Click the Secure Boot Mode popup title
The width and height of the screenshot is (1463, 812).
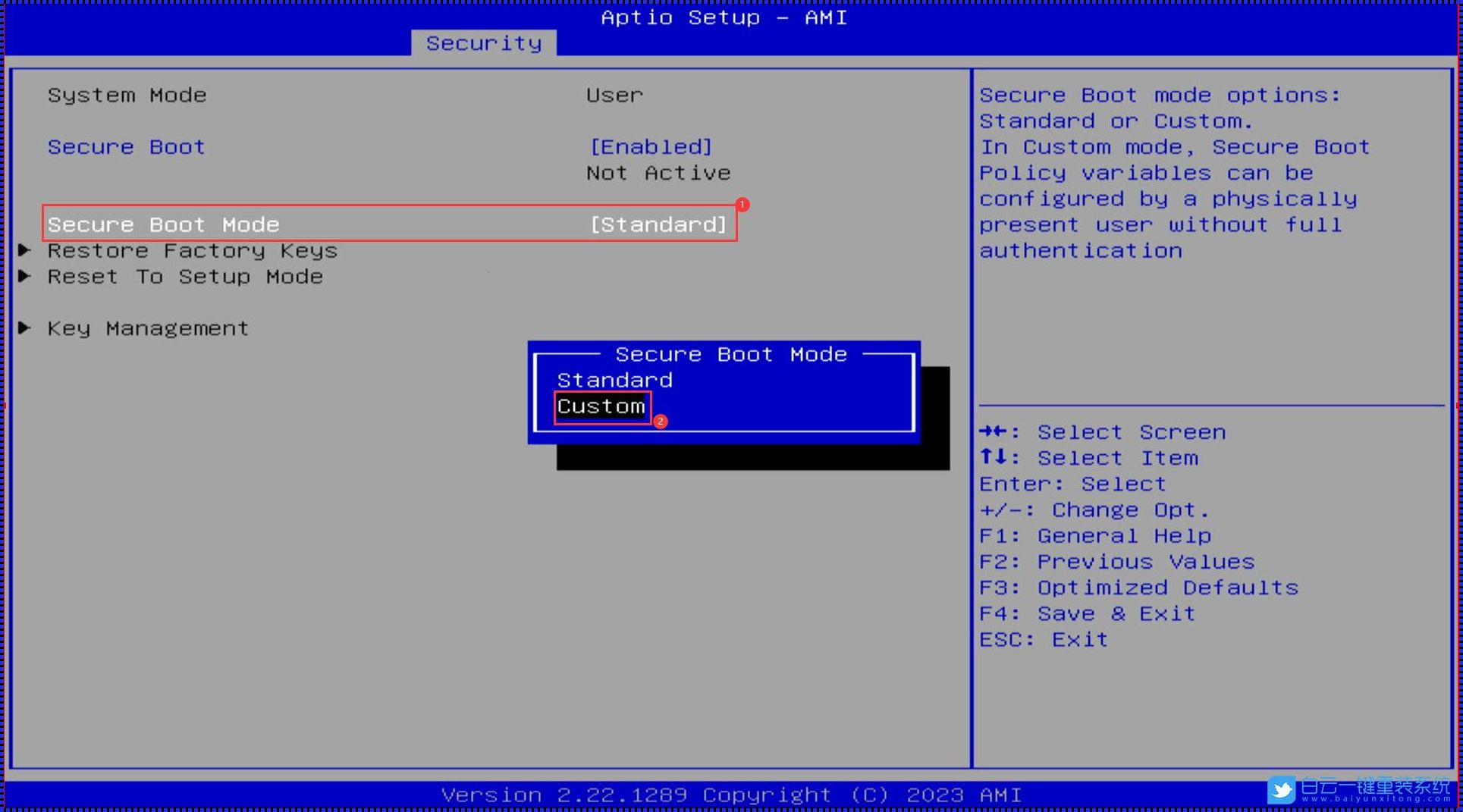(x=731, y=355)
